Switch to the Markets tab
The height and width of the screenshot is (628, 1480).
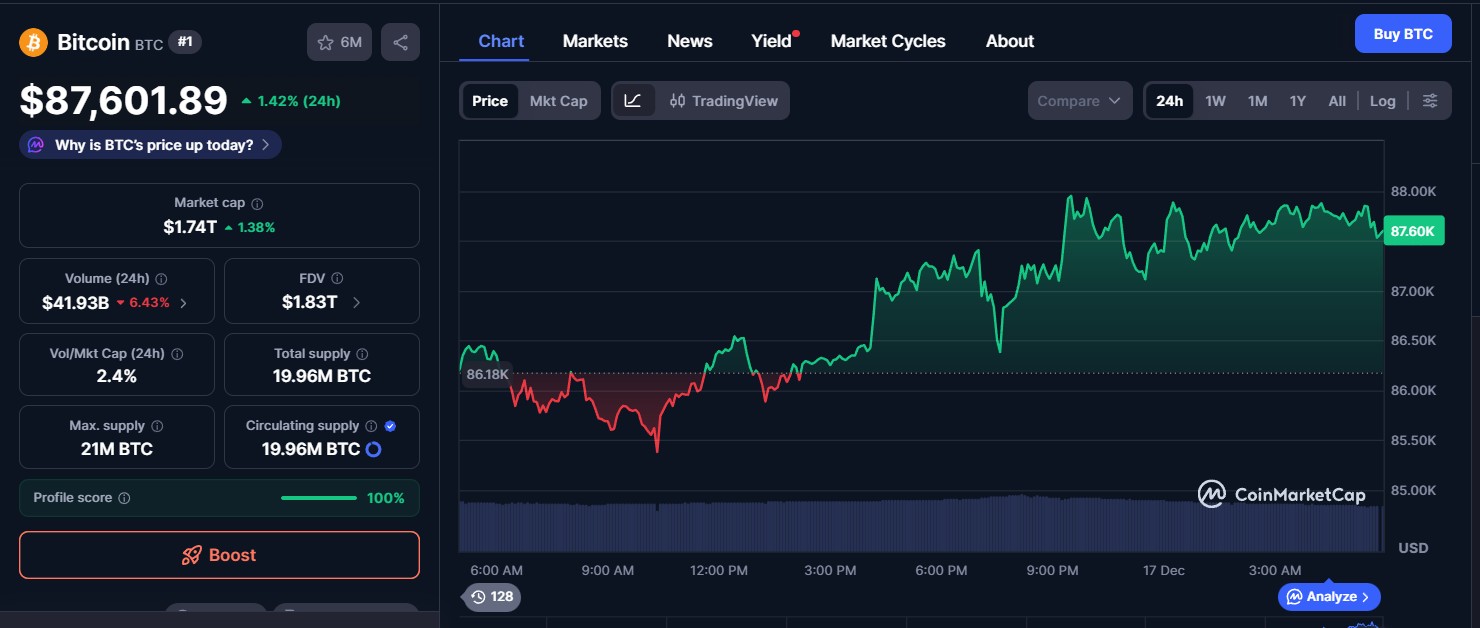point(595,41)
